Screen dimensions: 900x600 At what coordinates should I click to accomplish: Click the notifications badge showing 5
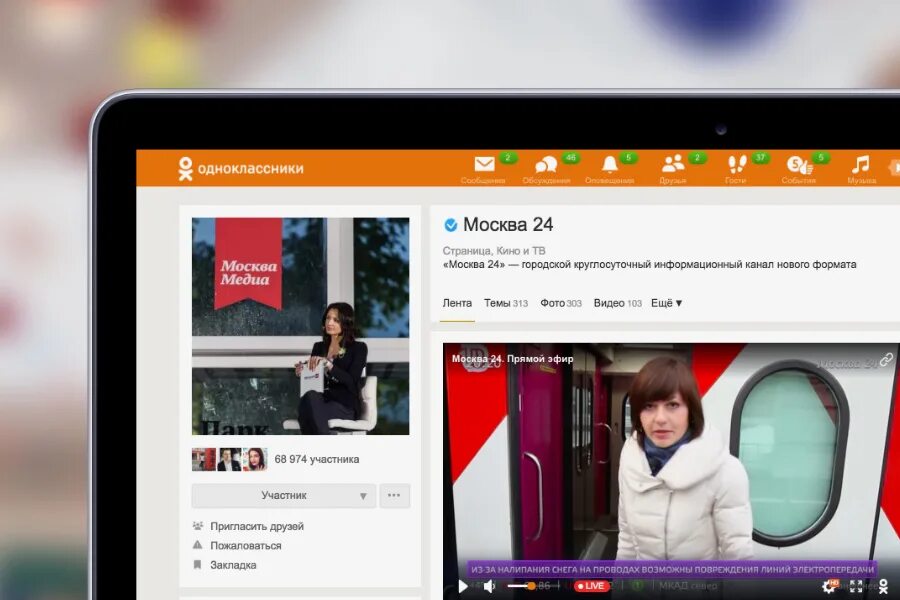tap(629, 157)
